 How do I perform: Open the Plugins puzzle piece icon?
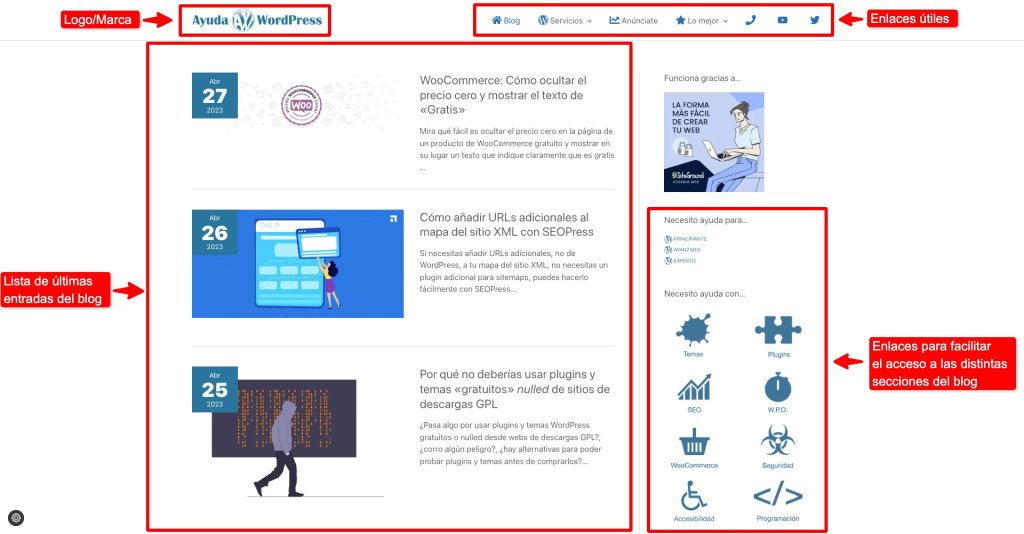click(x=778, y=330)
